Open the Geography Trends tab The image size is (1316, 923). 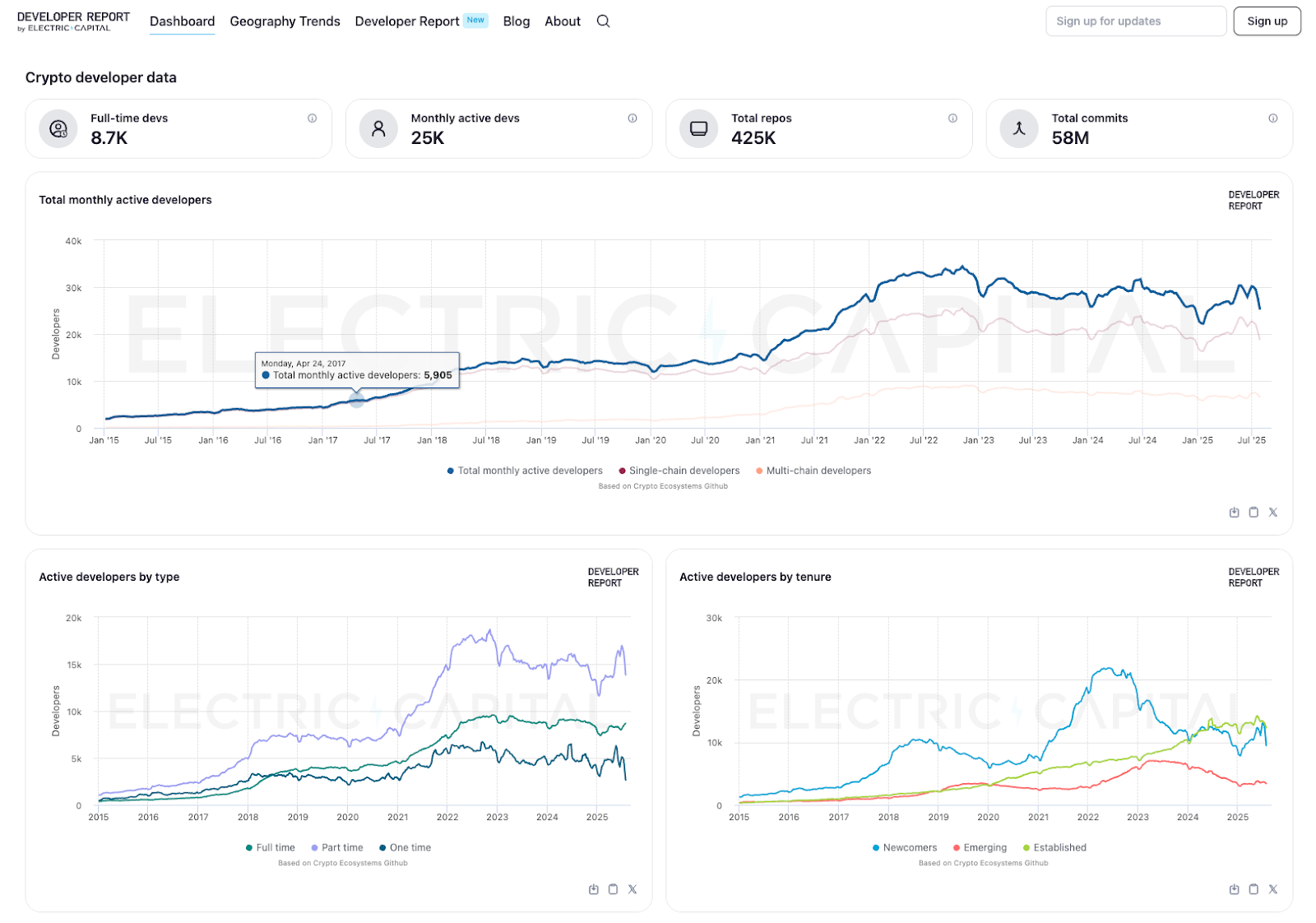[x=285, y=21]
